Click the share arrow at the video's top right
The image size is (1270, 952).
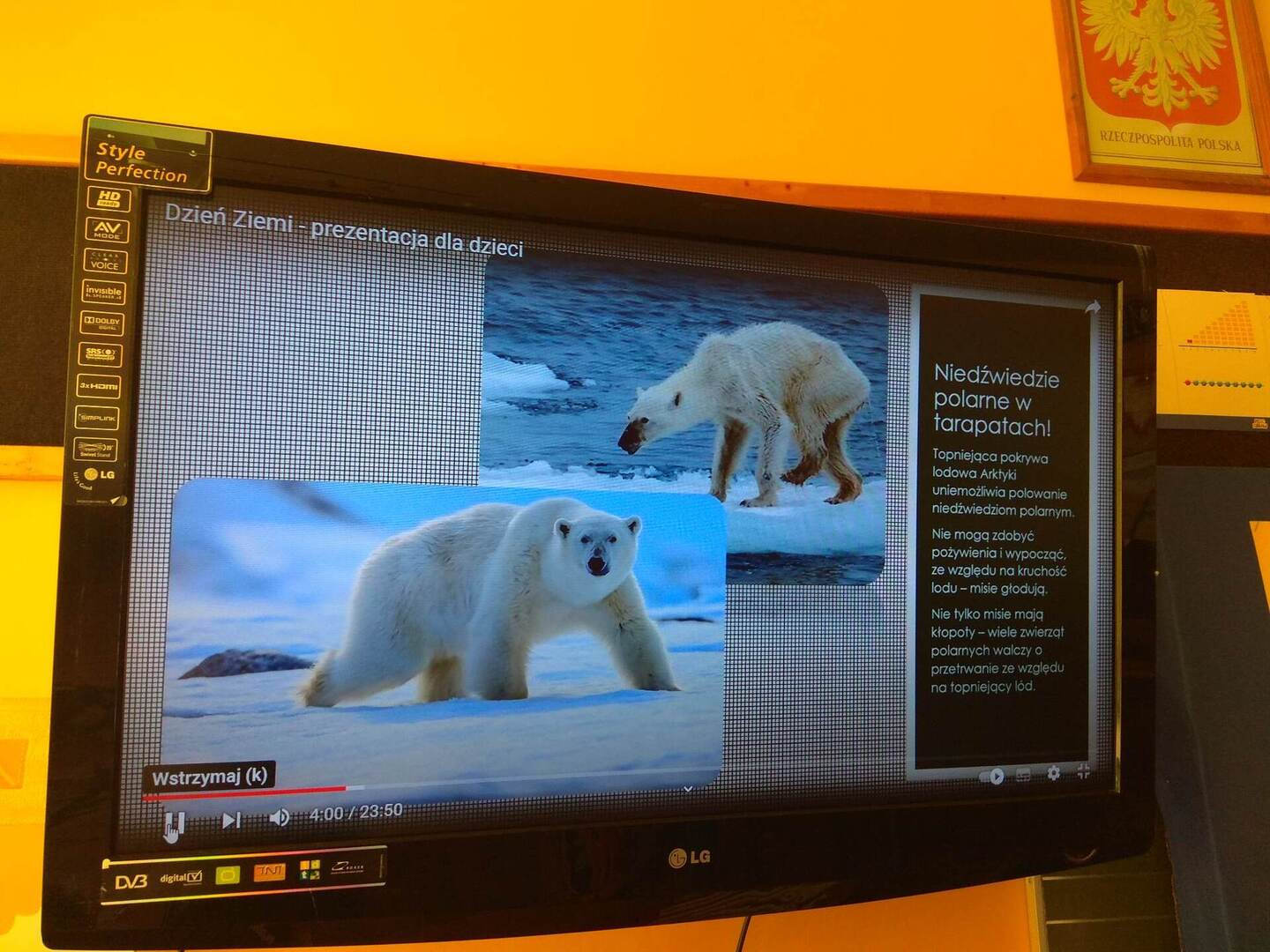(1092, 308)
